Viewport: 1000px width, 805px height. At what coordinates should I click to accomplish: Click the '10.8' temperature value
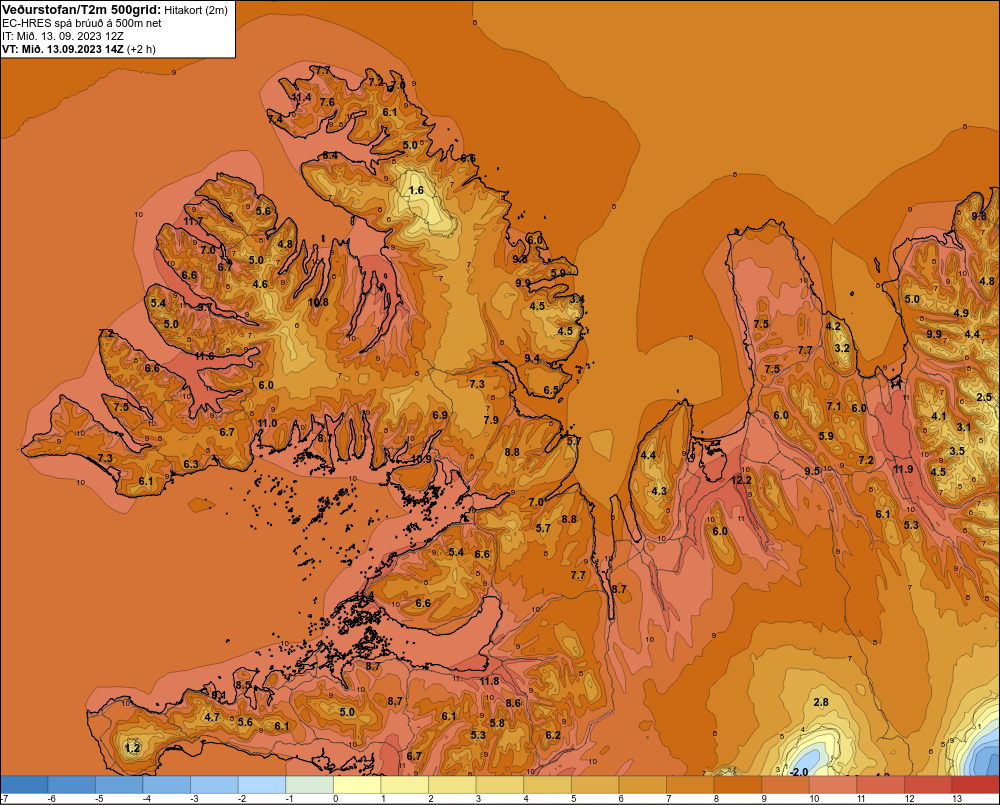pos(318,302)
